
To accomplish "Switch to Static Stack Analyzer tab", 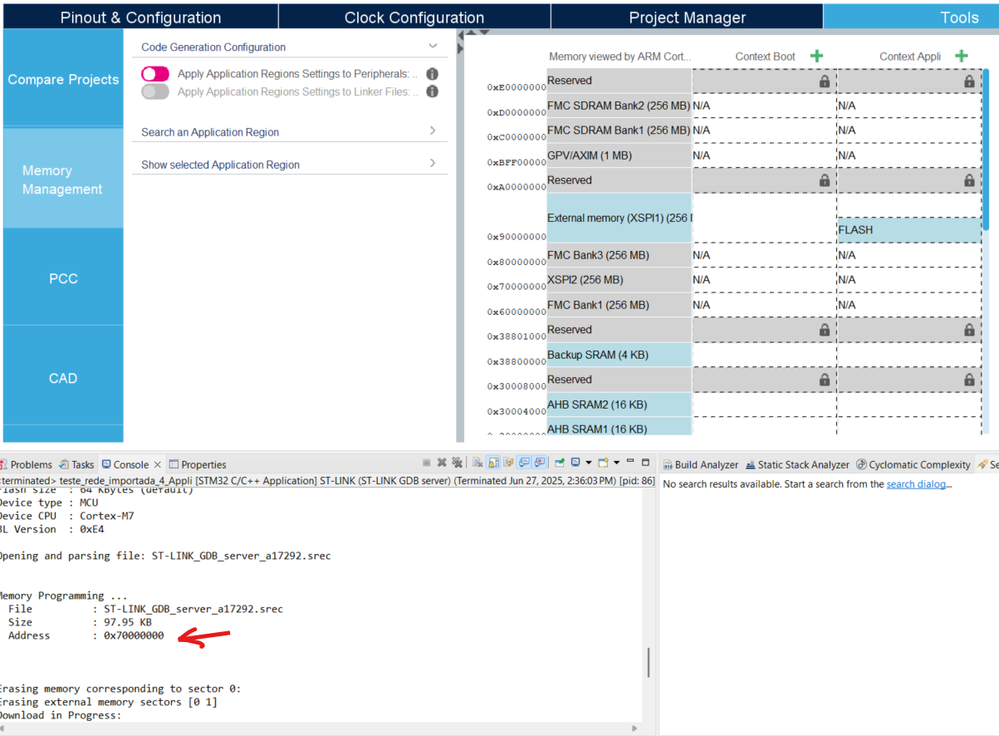I will (x=797, y=465).
